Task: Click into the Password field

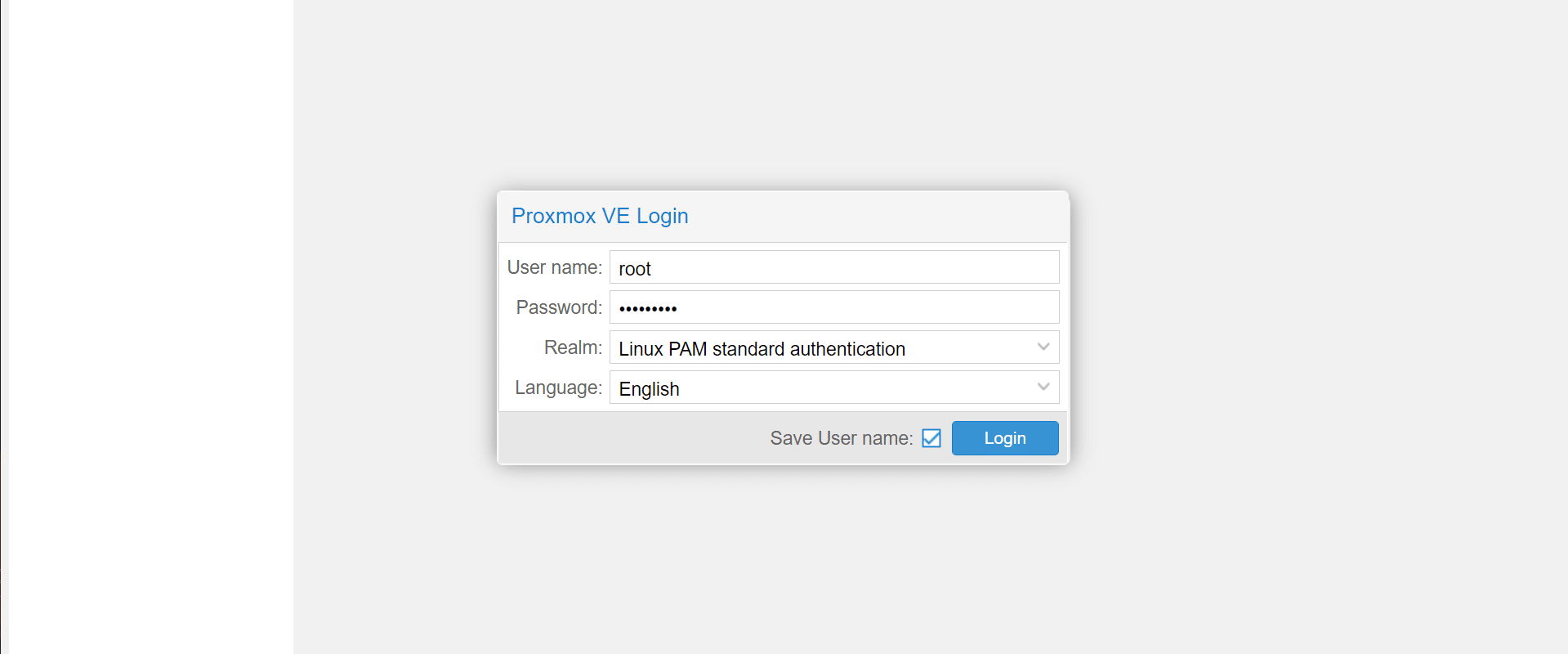Action: pos(833,307)
